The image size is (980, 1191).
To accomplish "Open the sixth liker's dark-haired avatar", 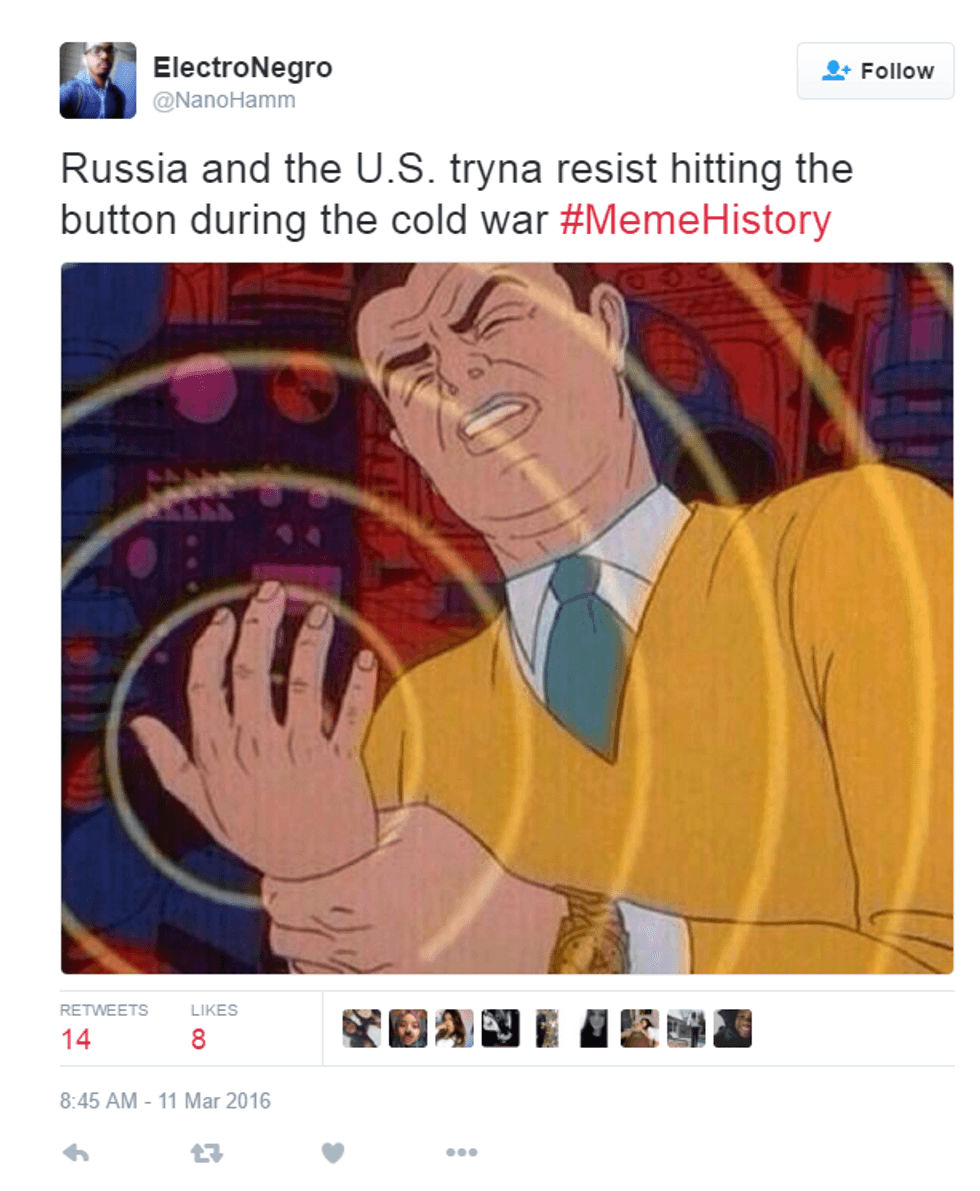I will click(593, 1028).
